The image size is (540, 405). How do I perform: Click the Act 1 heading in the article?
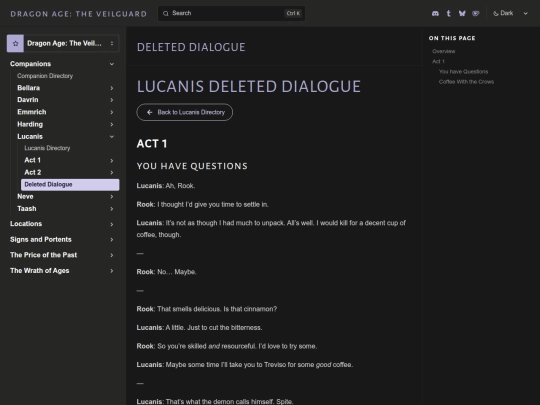click(x=152, y=144)
